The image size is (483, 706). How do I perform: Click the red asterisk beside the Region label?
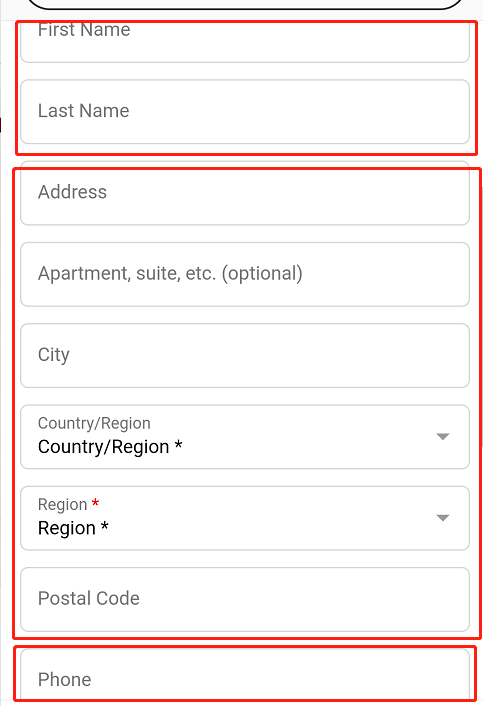tap(95, 502)
